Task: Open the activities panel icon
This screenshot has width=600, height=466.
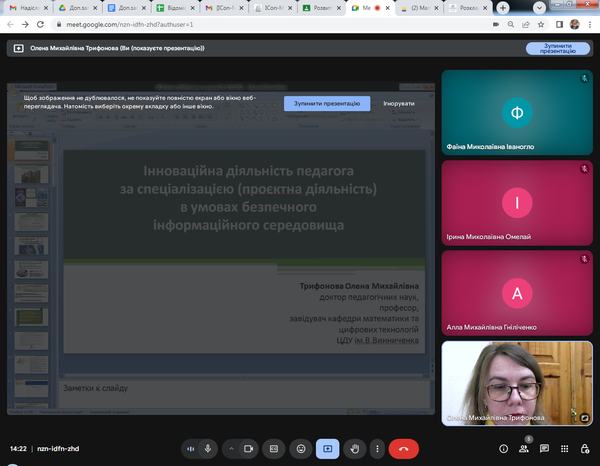Action: click(566, 449)
